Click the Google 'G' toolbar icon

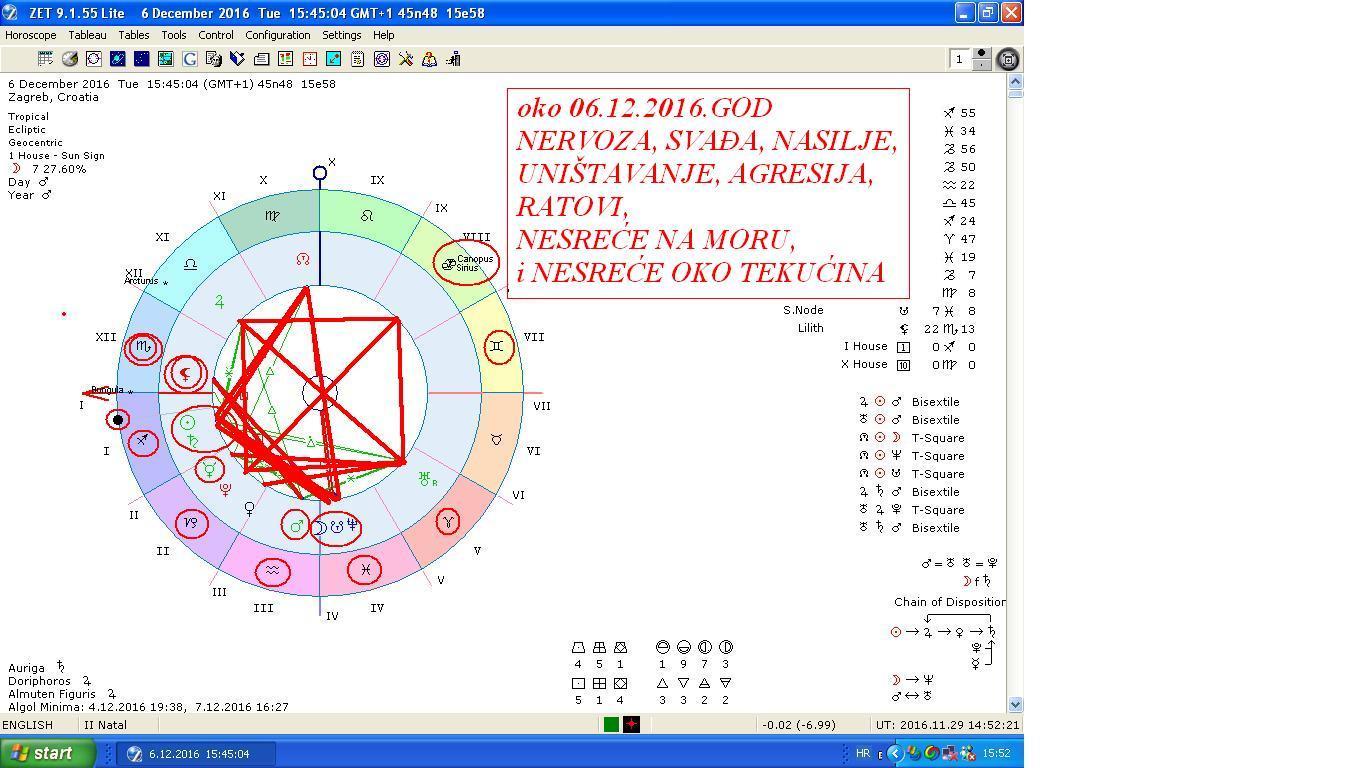[189, 59]
